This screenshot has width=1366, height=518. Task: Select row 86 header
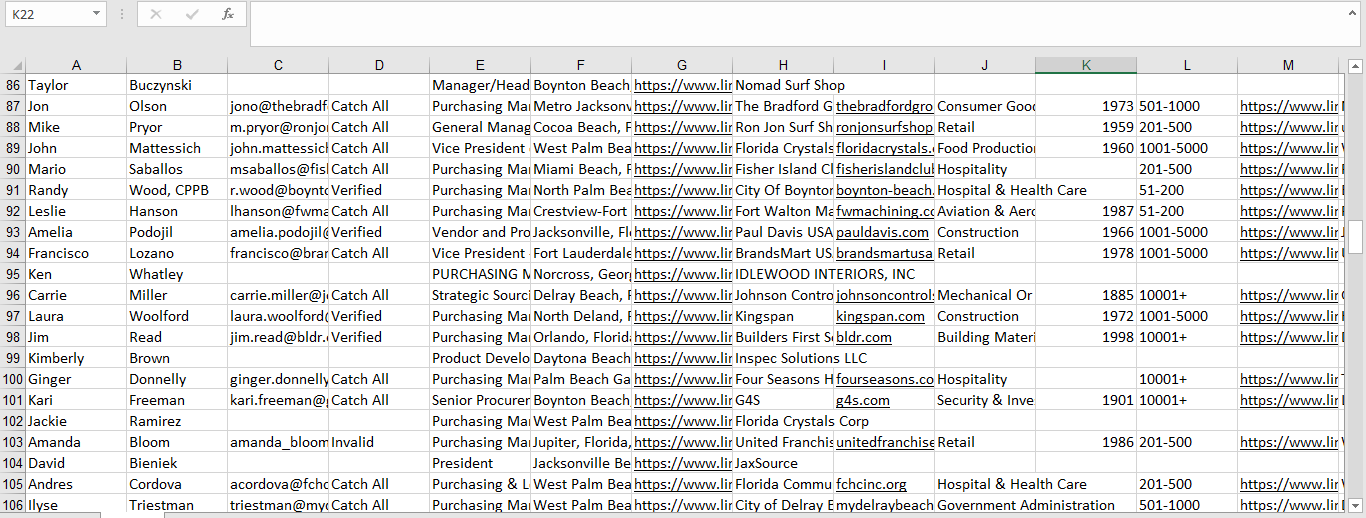pyautogui.click(x=13, y=85)
